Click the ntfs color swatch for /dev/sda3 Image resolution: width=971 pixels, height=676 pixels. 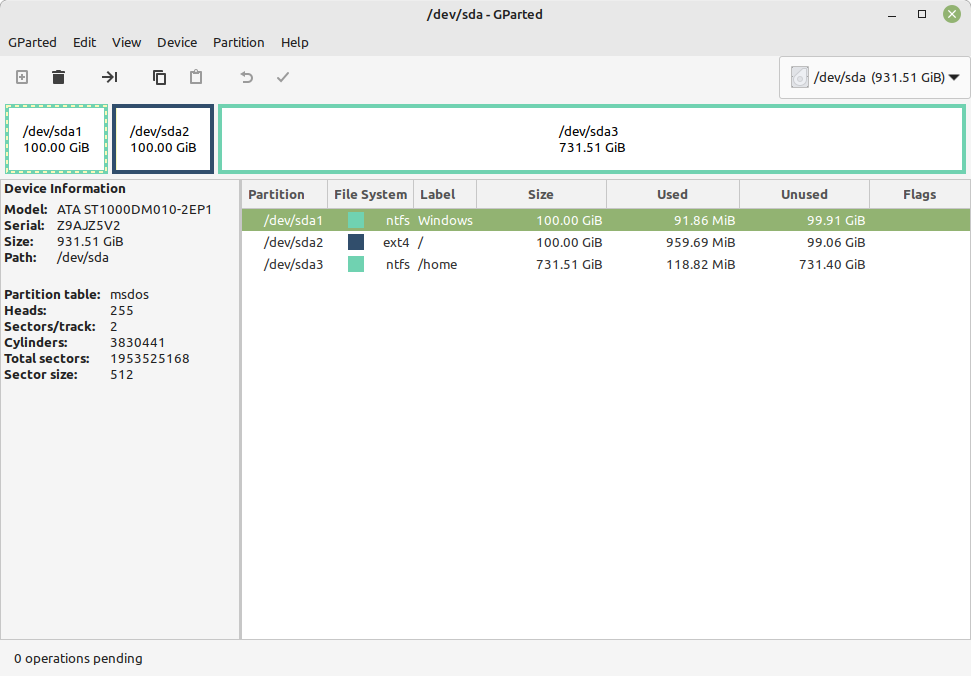point(356,264)
